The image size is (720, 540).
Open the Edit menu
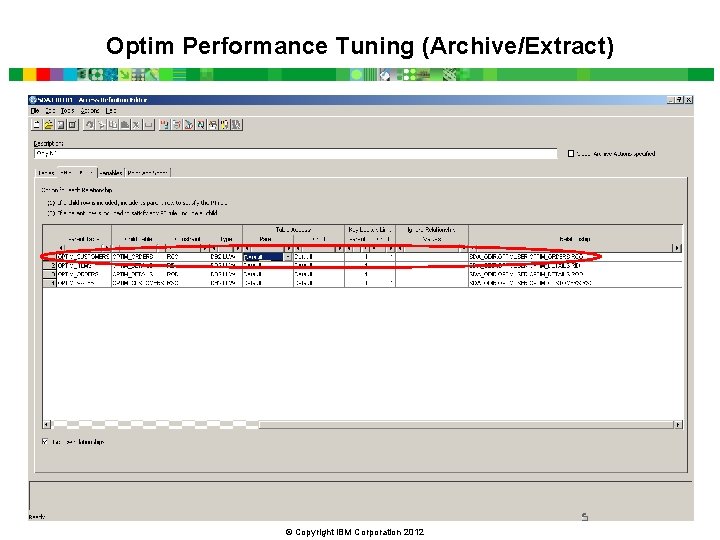coord(51,111)
